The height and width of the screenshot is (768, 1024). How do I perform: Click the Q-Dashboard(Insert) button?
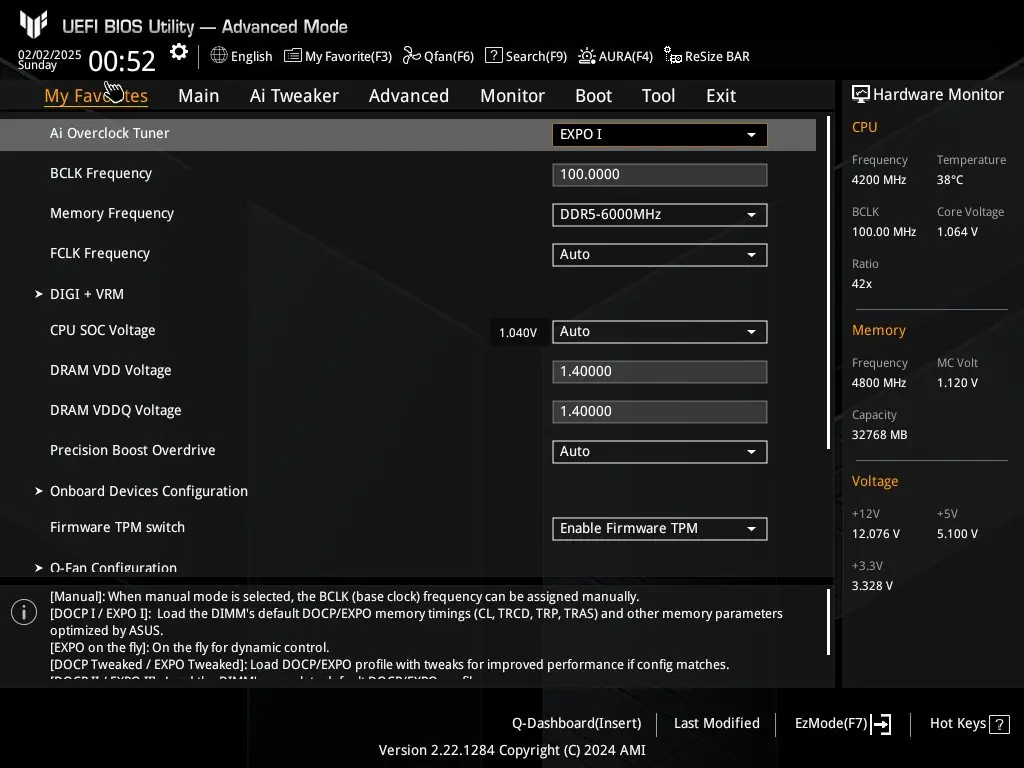(577, 724)
